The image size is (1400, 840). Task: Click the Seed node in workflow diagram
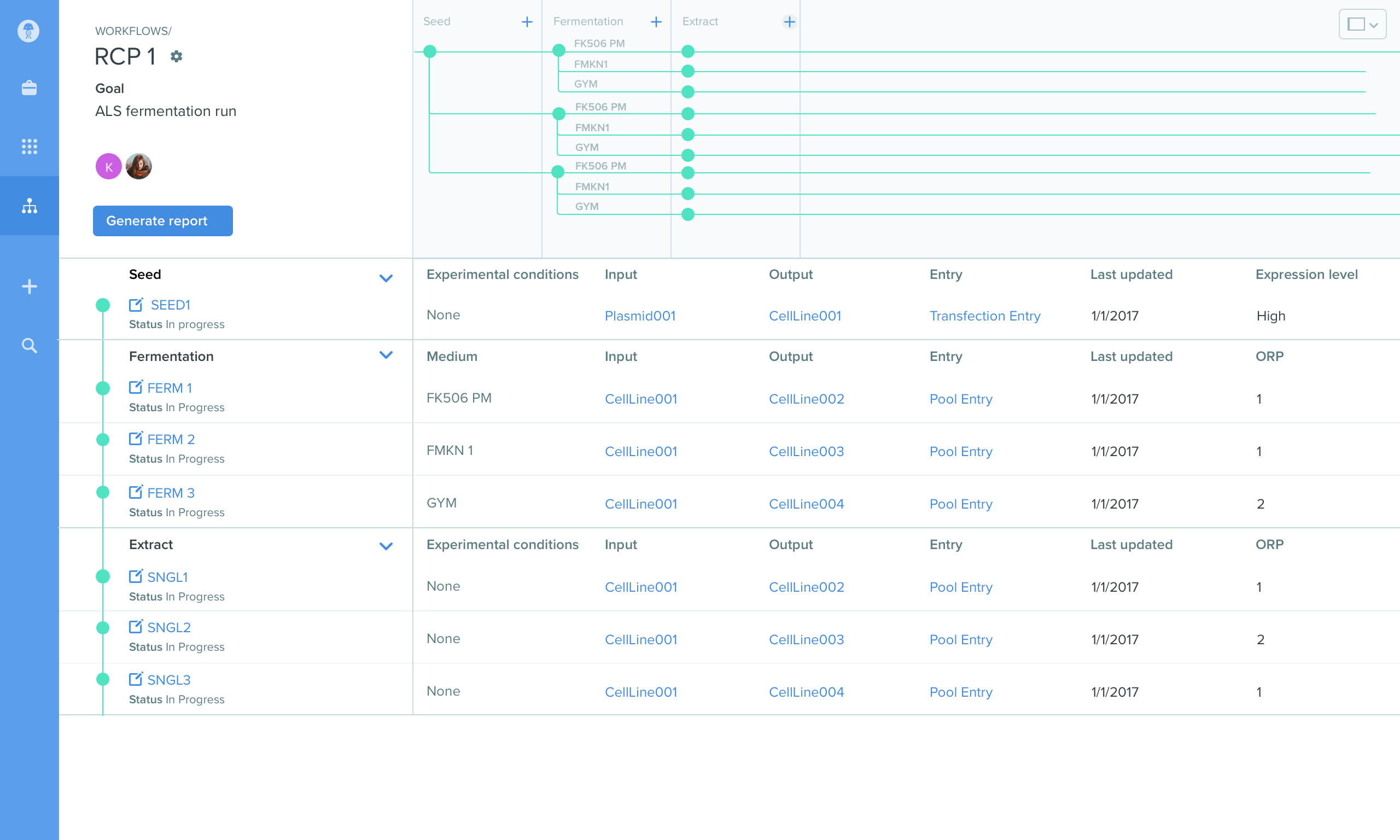point(430,51)
